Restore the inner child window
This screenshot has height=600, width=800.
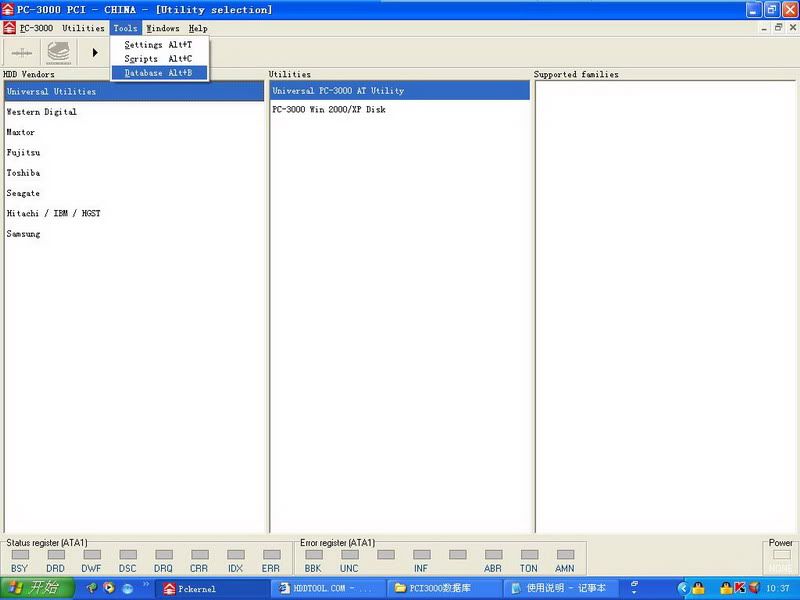coord(778,28)
